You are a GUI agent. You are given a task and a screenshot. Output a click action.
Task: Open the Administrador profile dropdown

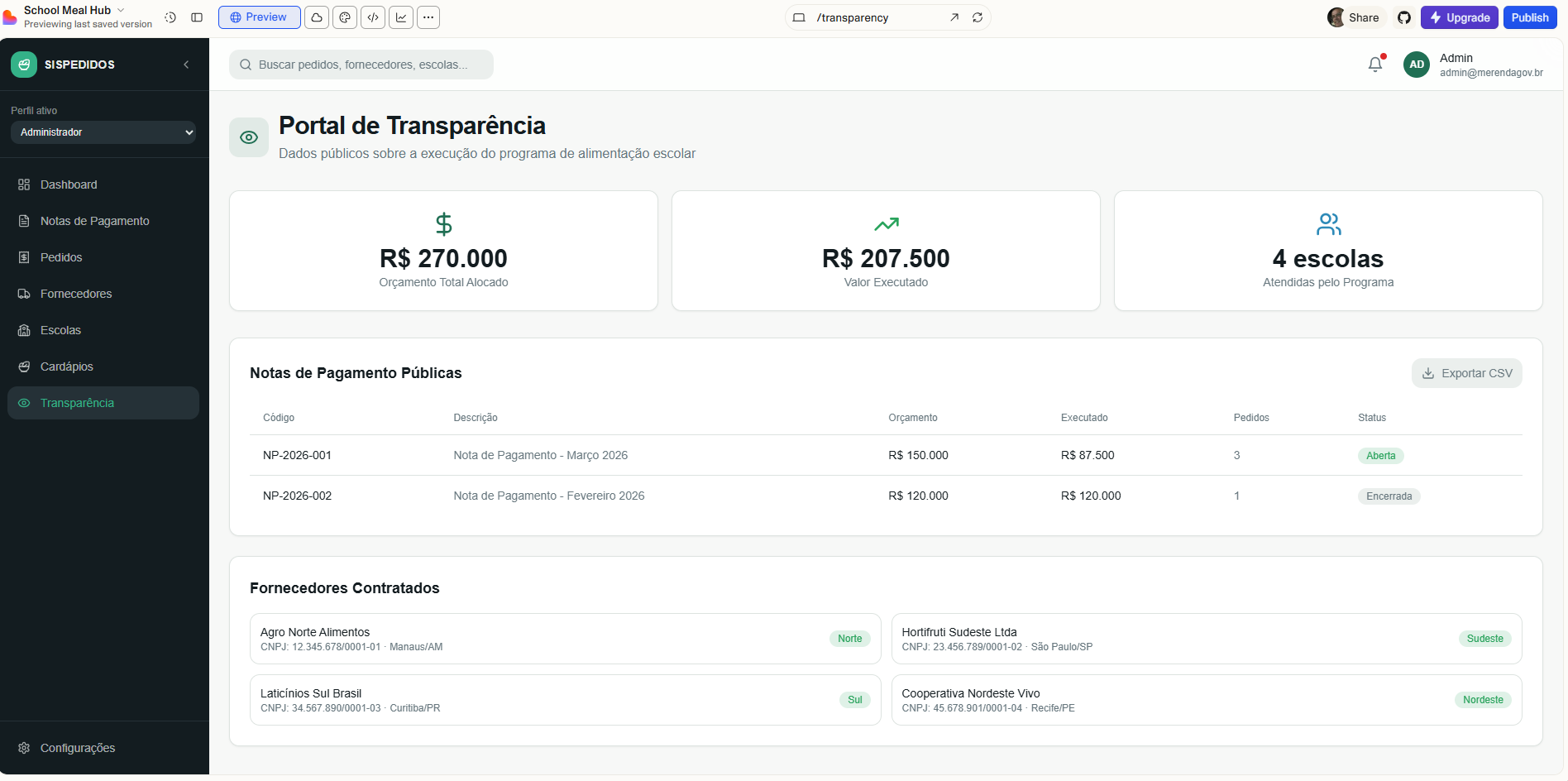pos(104,132)
